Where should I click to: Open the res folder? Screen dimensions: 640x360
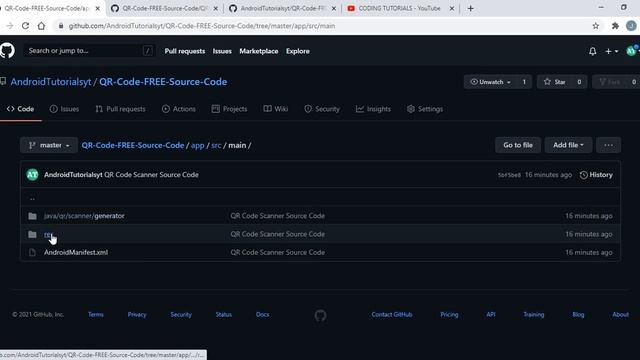coord(48,234)
